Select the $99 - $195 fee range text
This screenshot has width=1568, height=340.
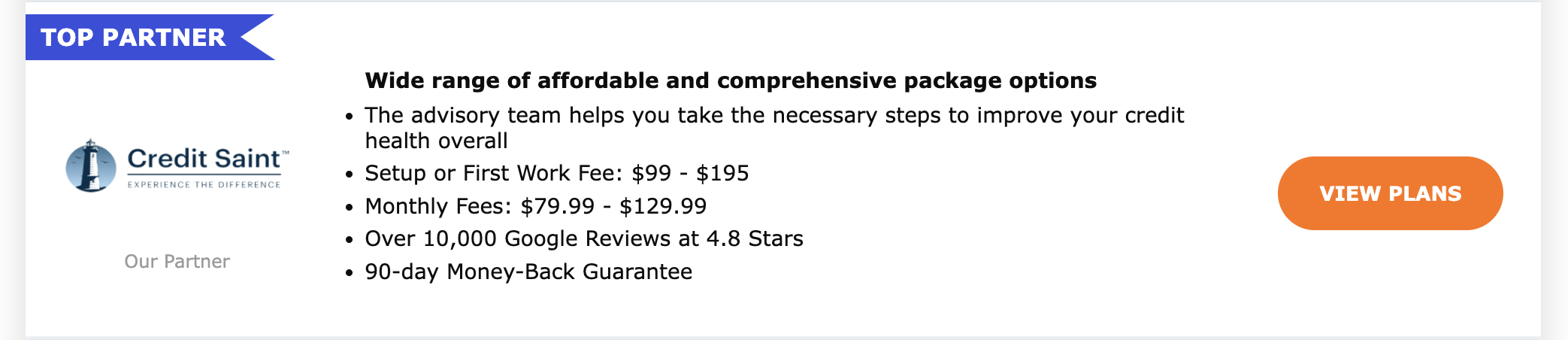690,173
